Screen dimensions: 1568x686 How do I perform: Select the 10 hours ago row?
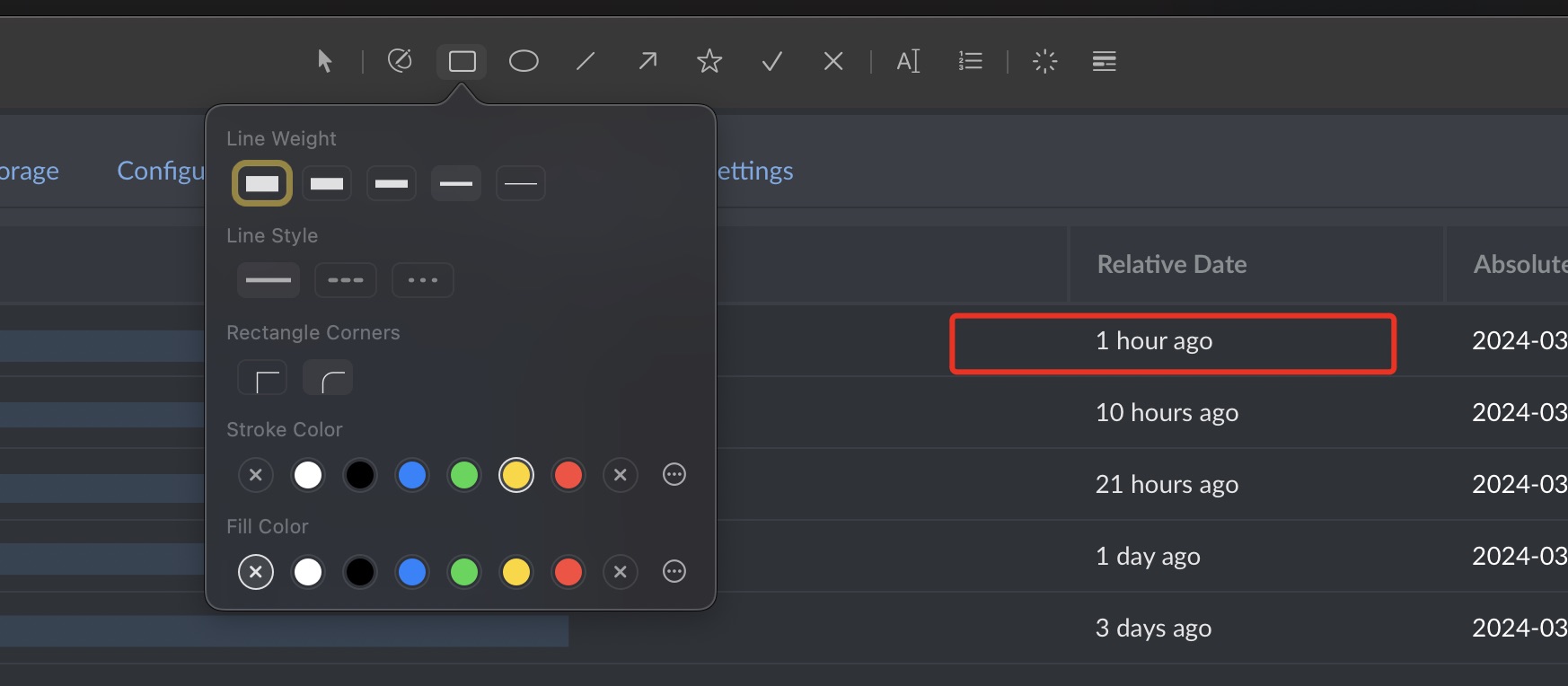(x=1167, y=412)
